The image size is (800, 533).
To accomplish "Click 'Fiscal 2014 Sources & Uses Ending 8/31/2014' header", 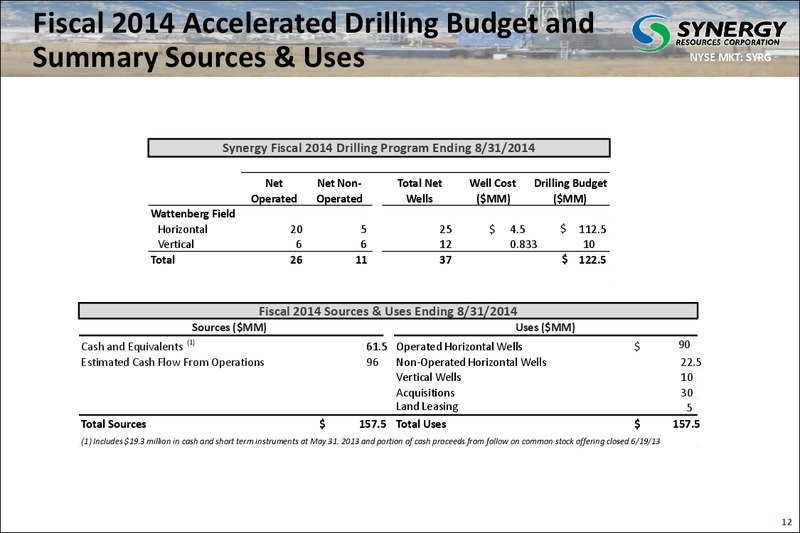I will click(x=388, y=311).
